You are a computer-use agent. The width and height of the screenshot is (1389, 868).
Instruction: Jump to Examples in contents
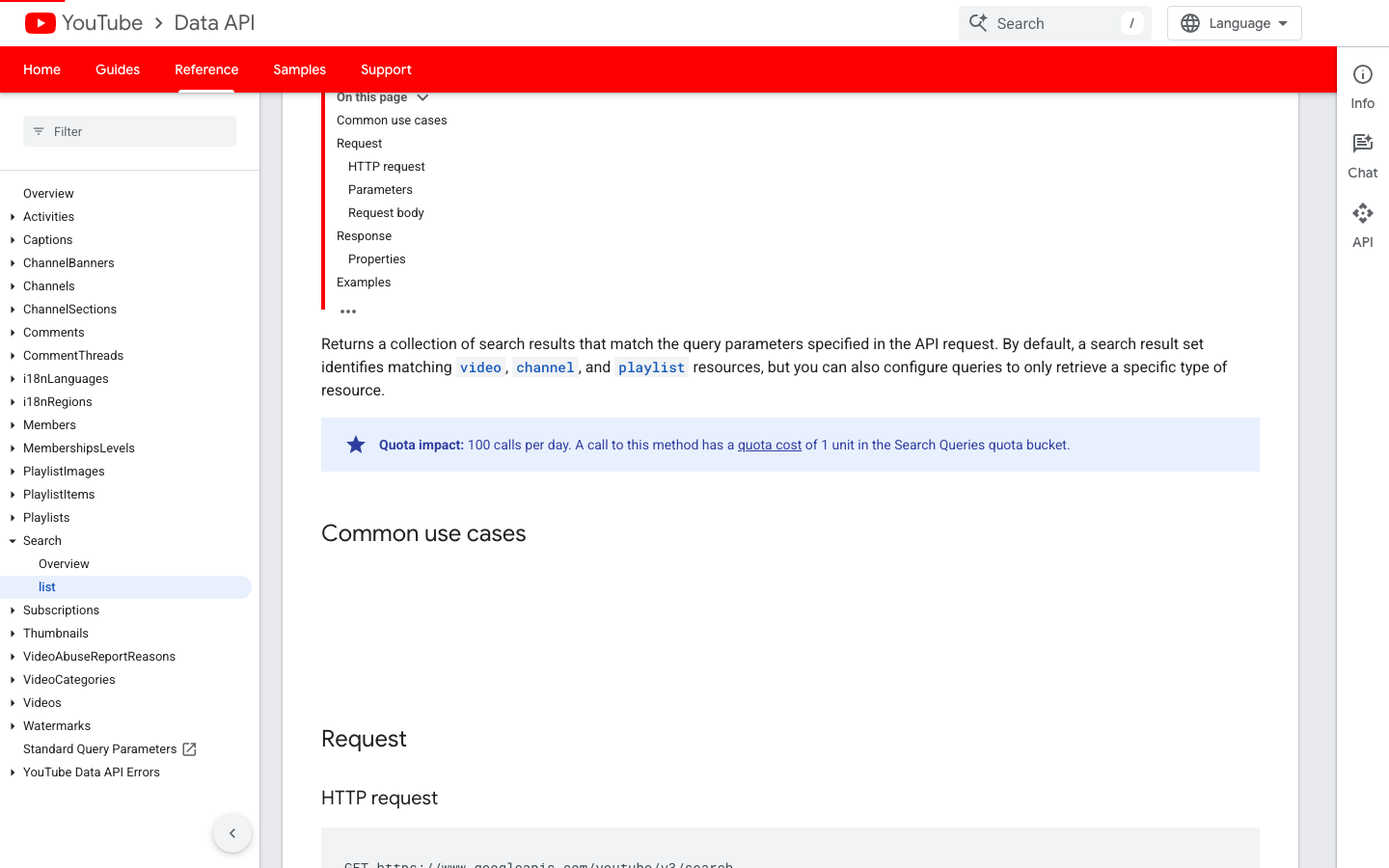pos(364,283)
